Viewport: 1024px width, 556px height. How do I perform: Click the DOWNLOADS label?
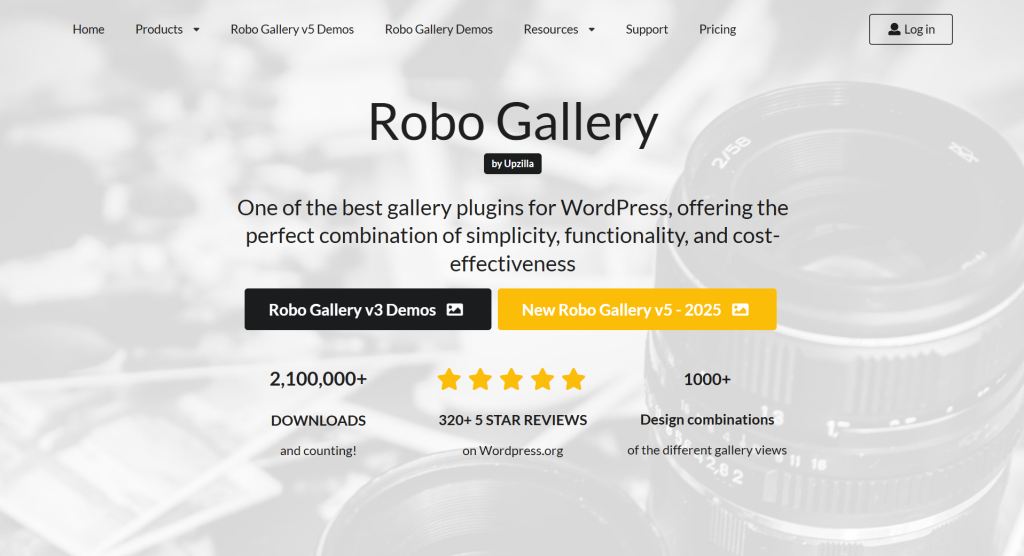pyautogui.click(x=318, y=420)
